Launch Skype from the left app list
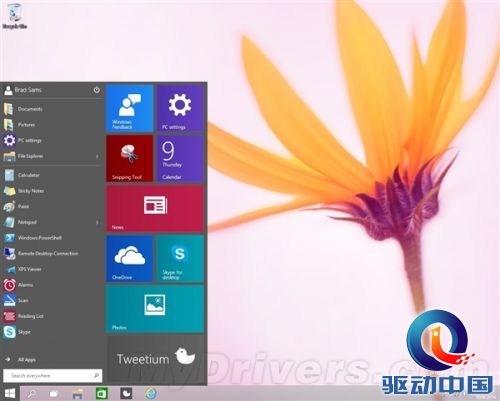 coord(52,332)
